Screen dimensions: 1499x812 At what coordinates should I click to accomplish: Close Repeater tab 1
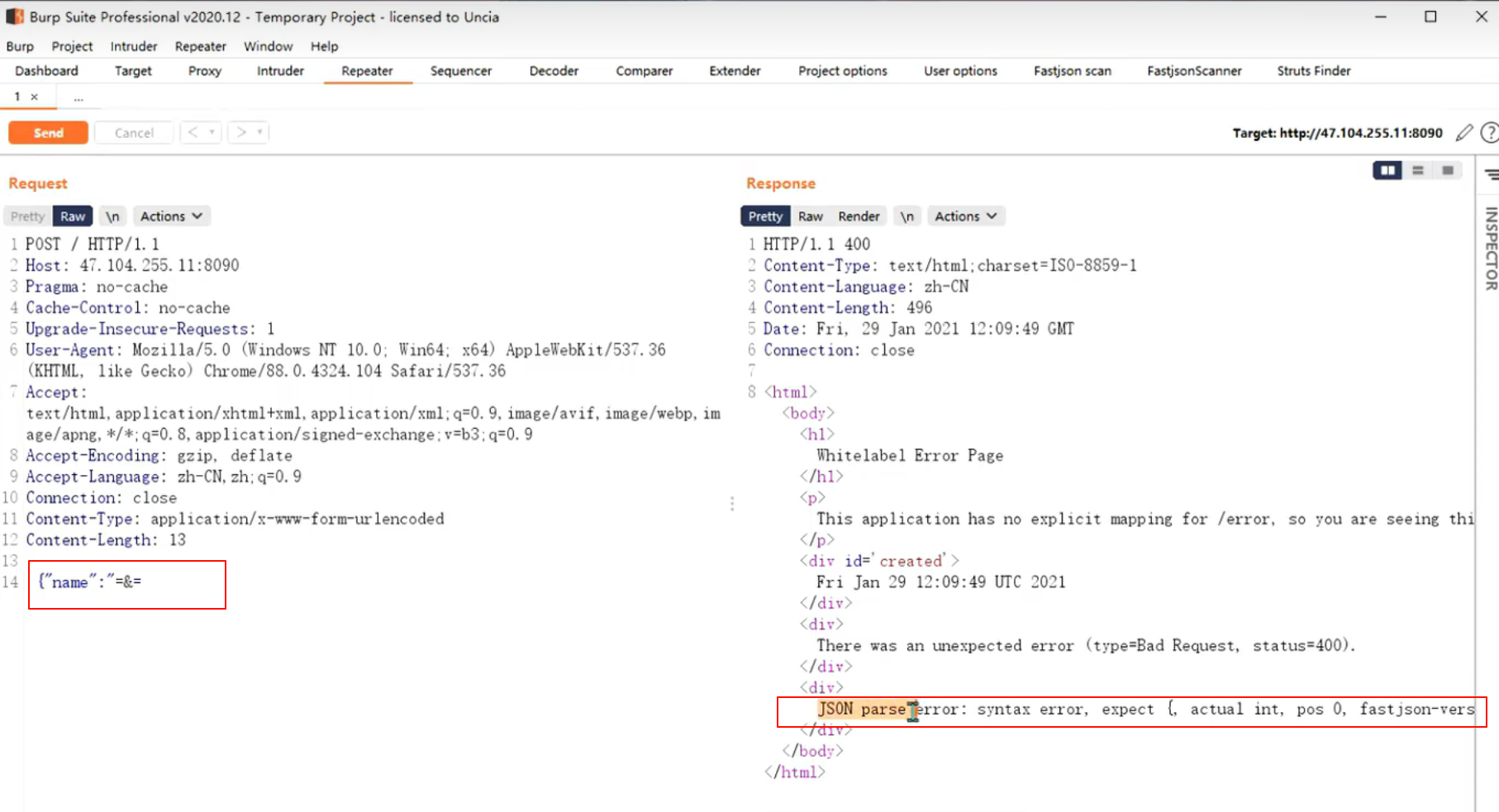(35, 97)
